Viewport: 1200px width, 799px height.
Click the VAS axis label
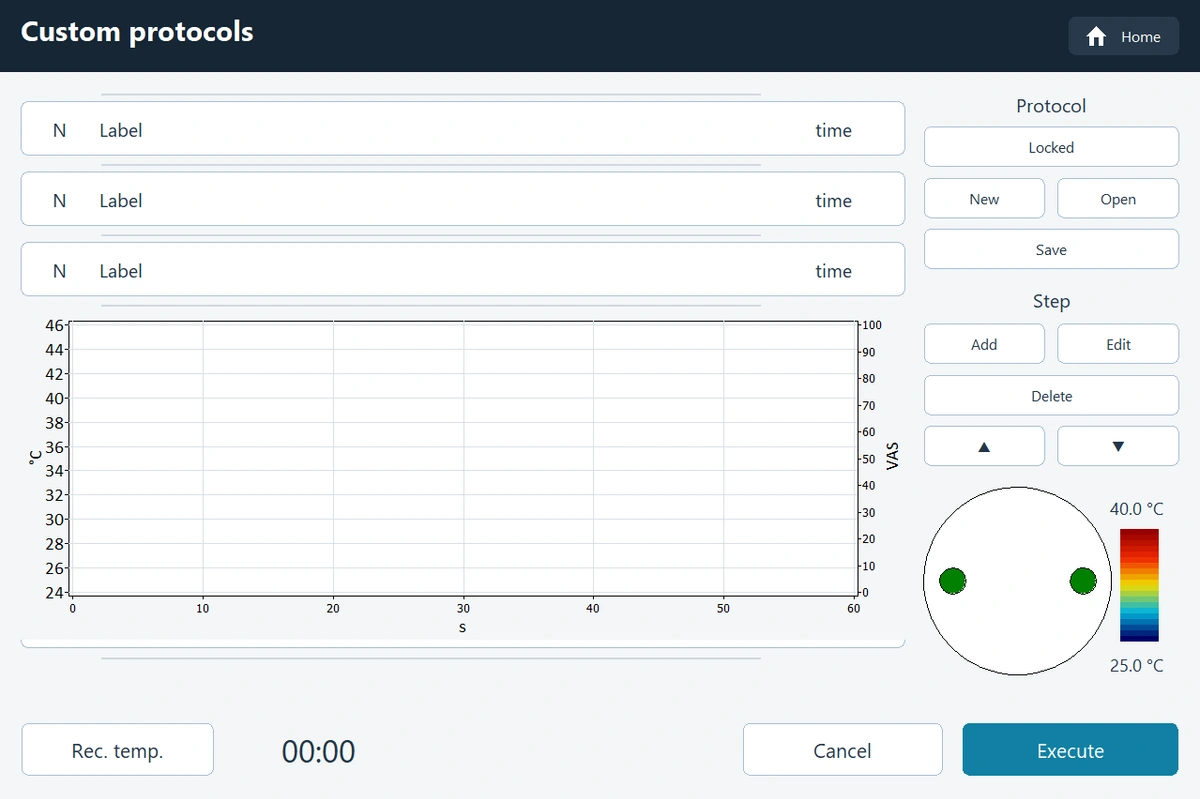(893, 458)
